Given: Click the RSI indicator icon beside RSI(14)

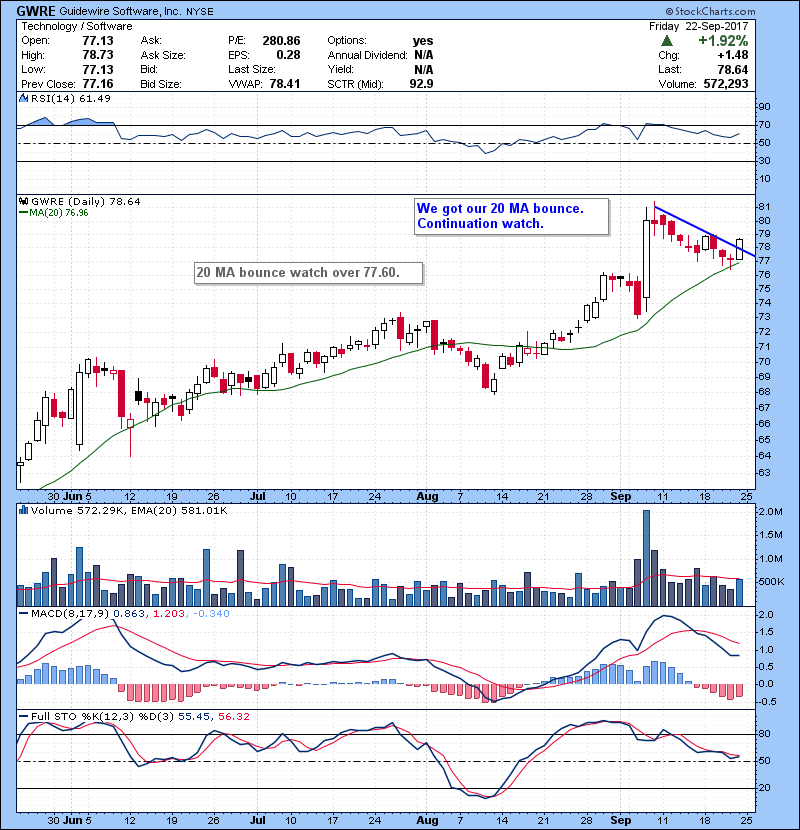Looking at the screenshot, I should (x=23, y=98).
